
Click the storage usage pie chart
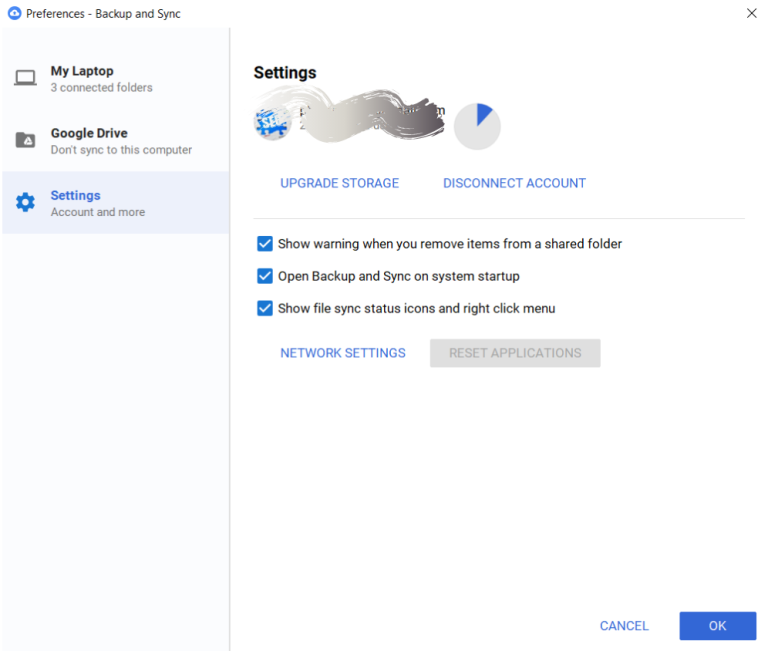[477, 126]
